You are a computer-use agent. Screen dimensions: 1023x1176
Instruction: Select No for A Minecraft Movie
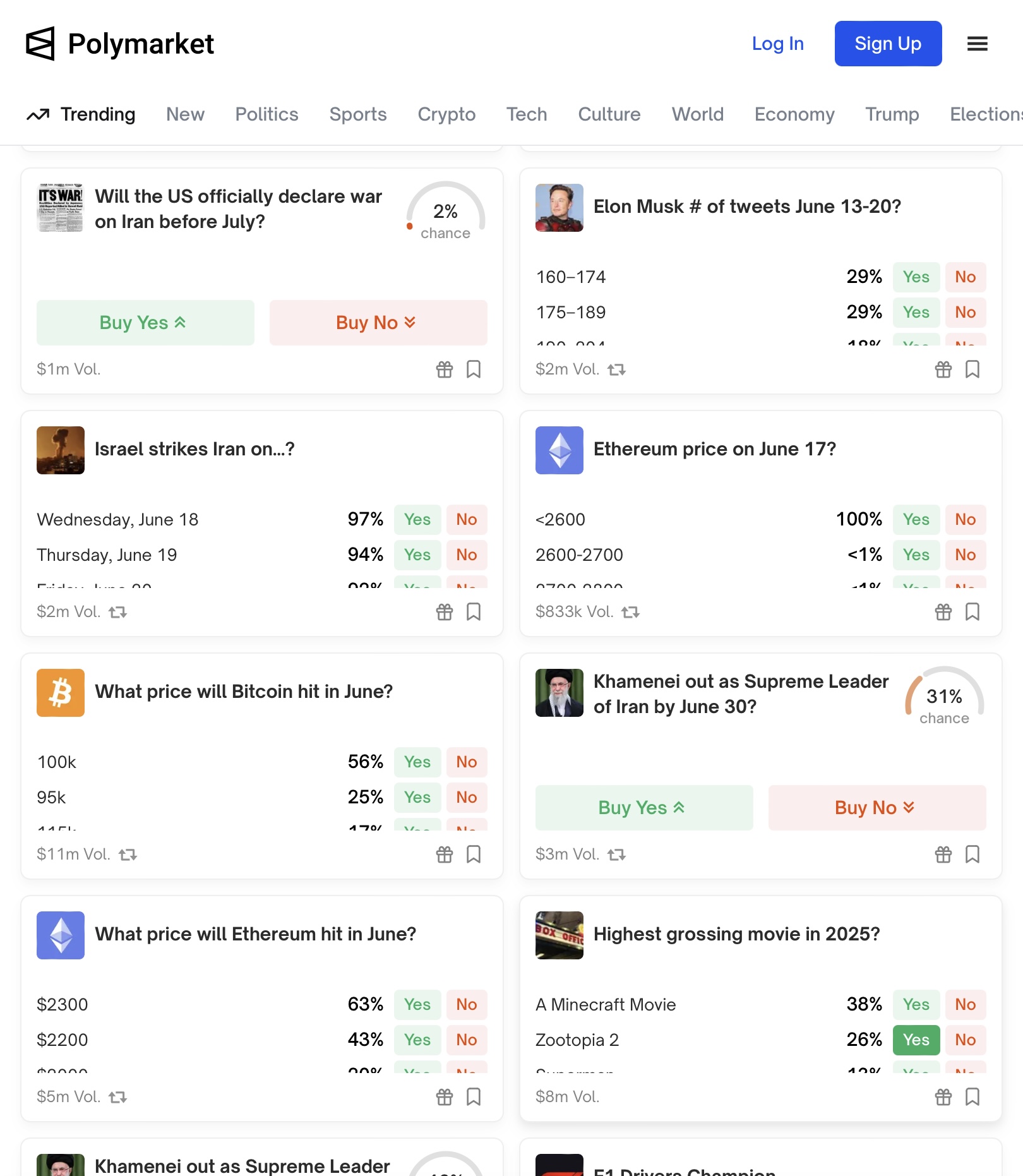[966, 1005]
